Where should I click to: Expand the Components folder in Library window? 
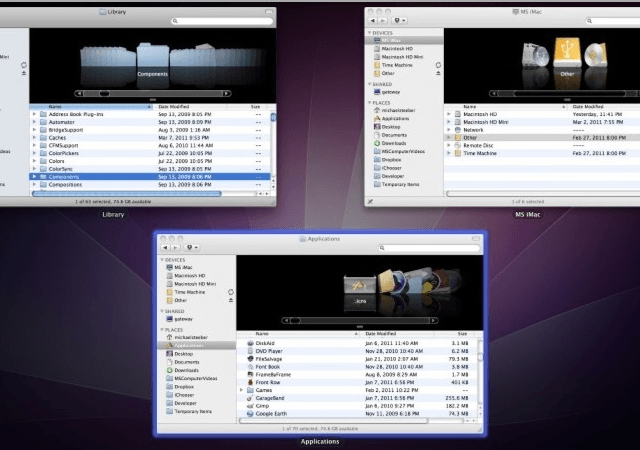tap(34, 176)
